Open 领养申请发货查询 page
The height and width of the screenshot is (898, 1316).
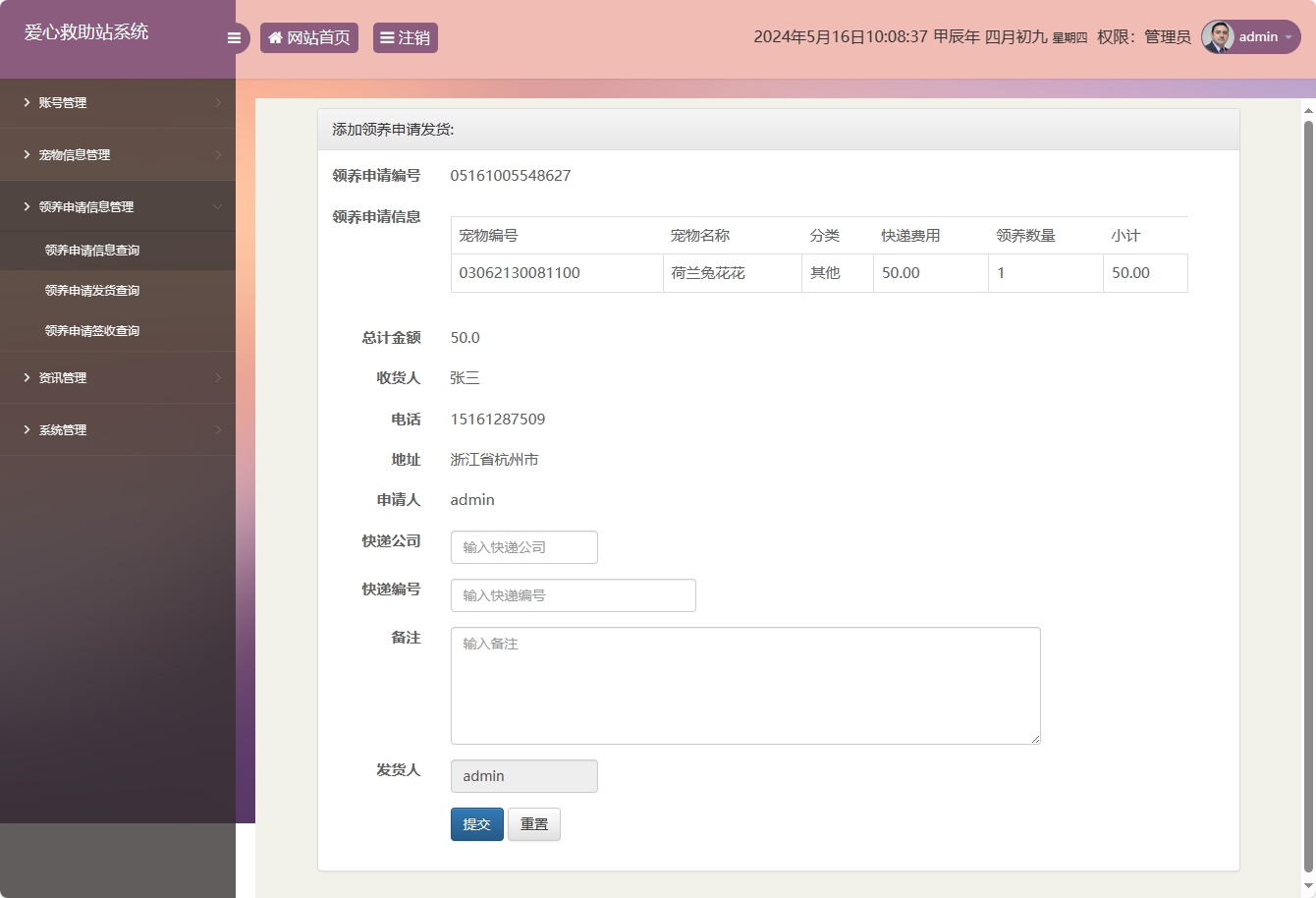tap(94, 290)
